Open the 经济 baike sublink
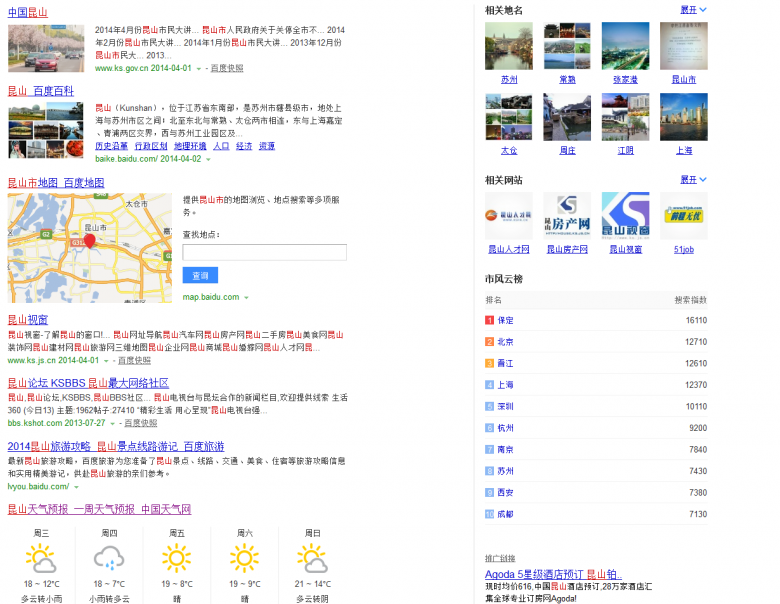780x604 pixels. click(244, 146)
